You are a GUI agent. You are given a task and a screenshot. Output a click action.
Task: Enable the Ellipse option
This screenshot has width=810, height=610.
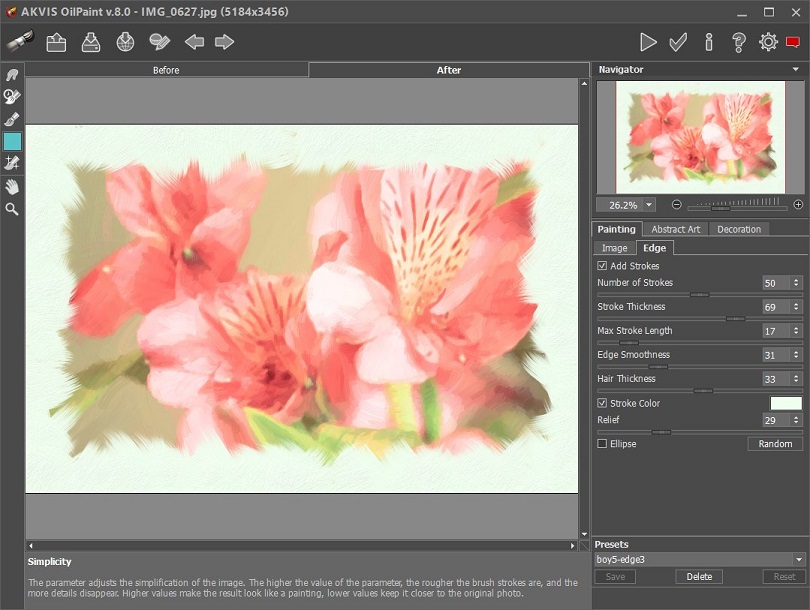click(601, 443)
